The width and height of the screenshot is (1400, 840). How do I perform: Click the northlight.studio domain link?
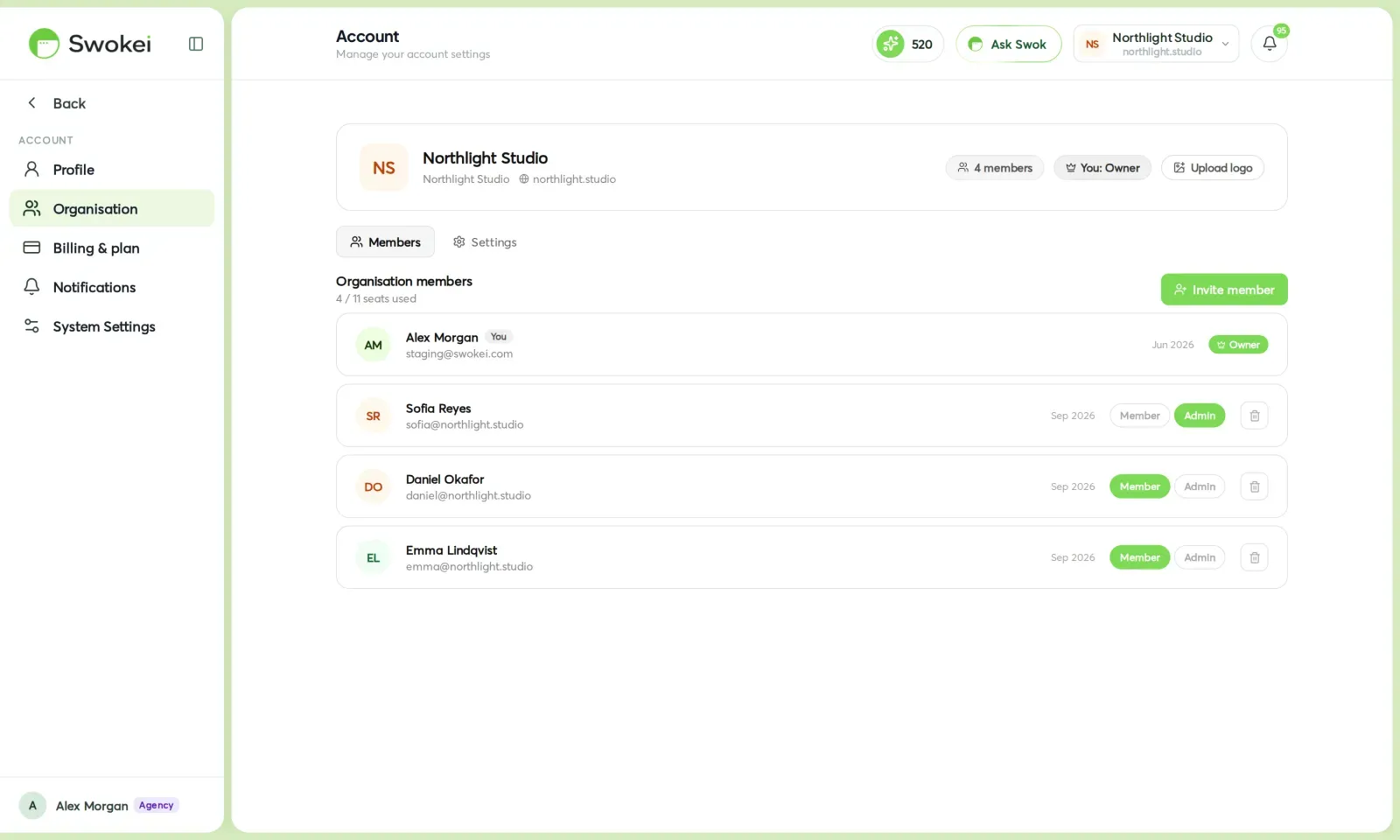pyautogui.click(x=568, y=179)
